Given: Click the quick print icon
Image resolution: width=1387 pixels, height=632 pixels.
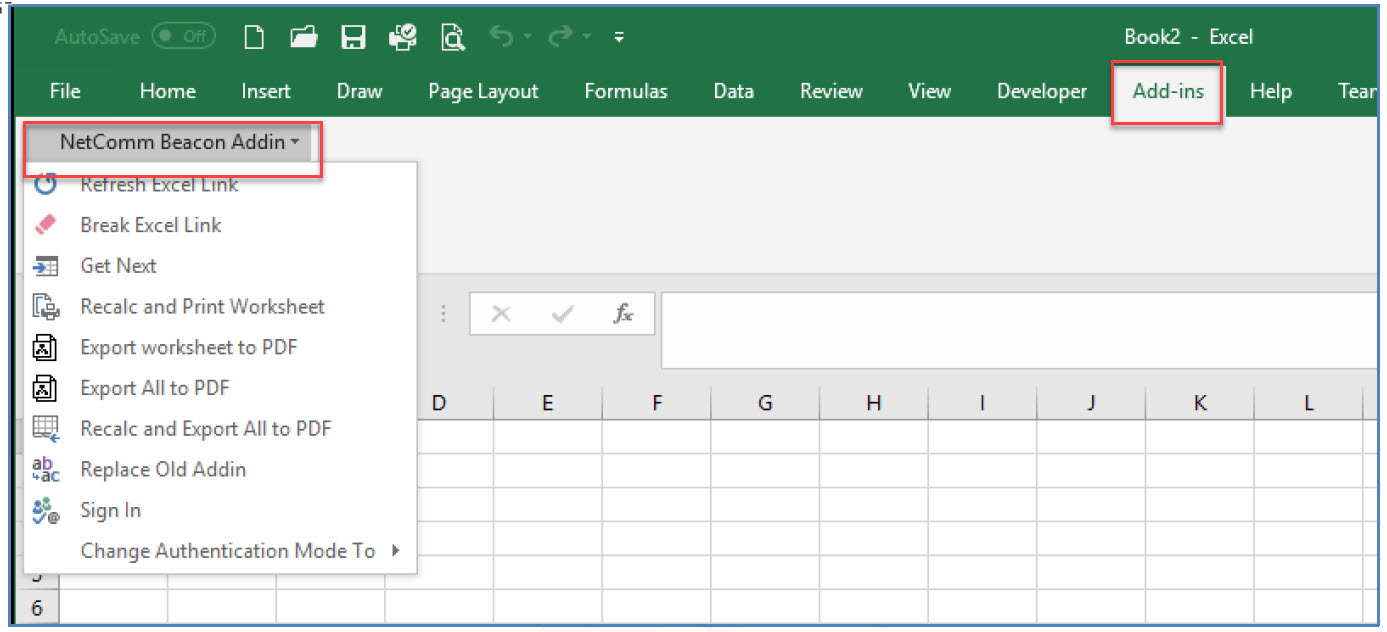Looking at the screenshot, I should [403, 37].
